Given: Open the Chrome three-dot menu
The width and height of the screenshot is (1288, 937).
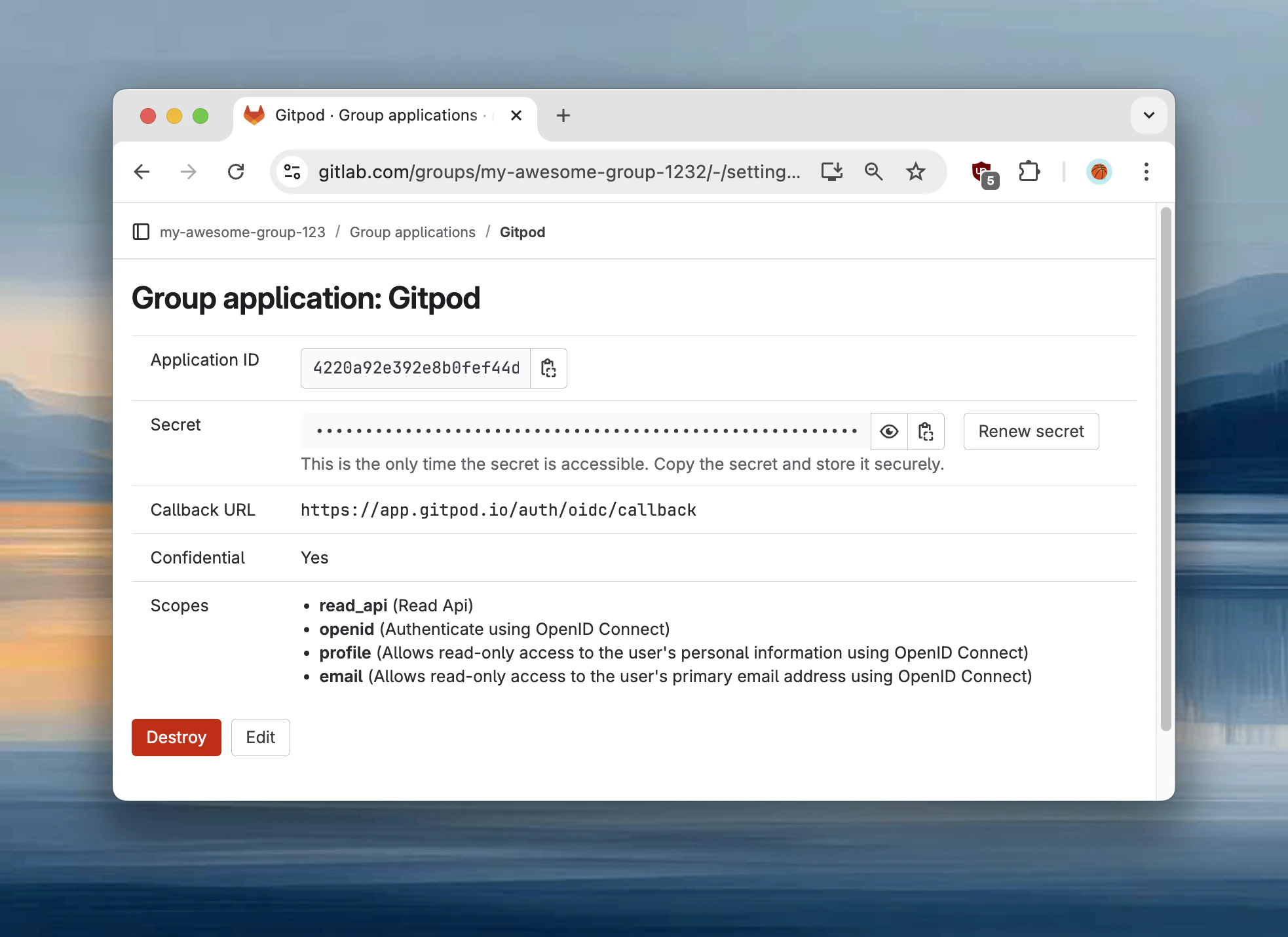Looking at the screenshot, I should [x=1146, y=172].
